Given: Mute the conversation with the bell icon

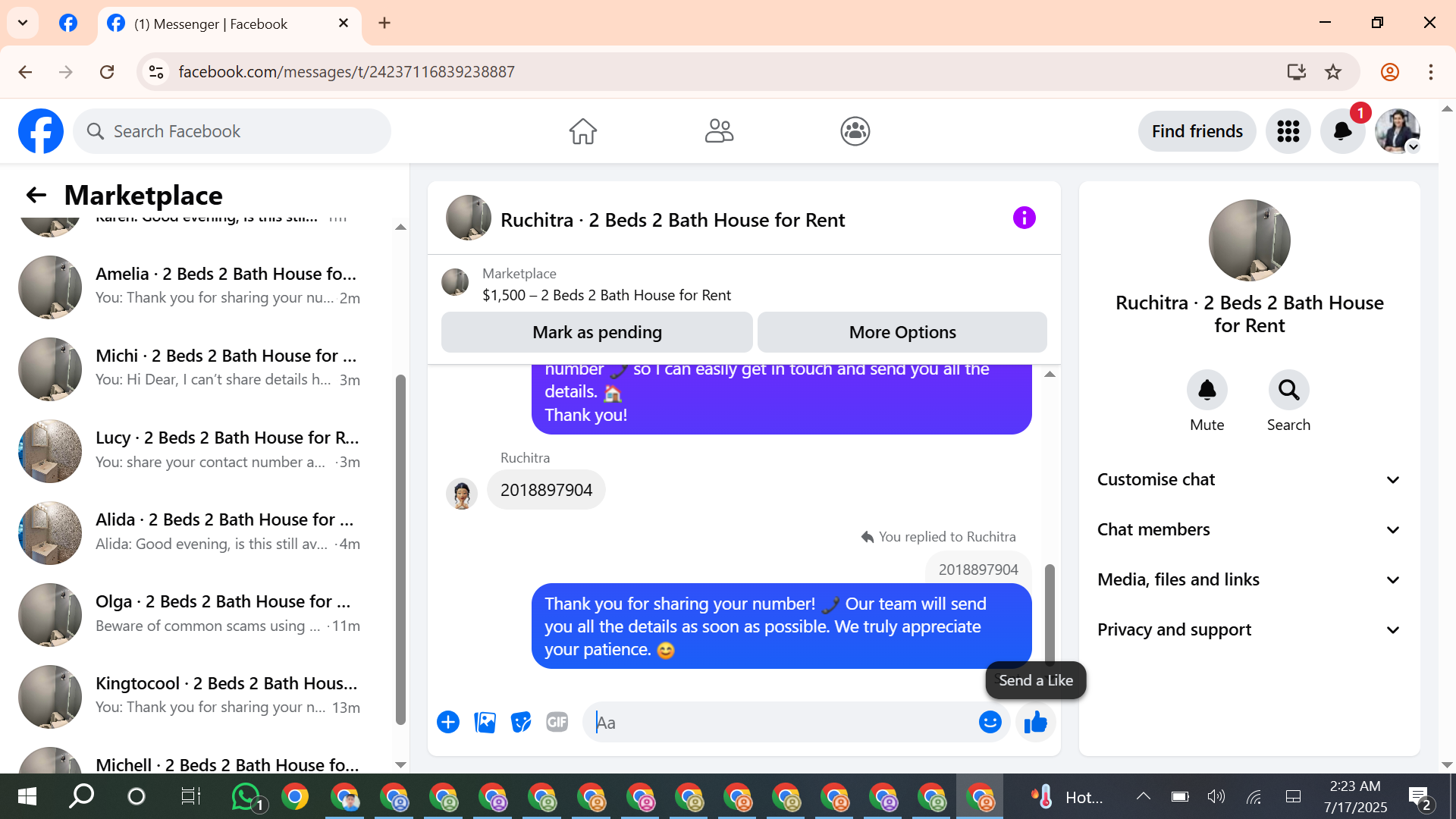Looking at the screenshot, I should 1207,390.
